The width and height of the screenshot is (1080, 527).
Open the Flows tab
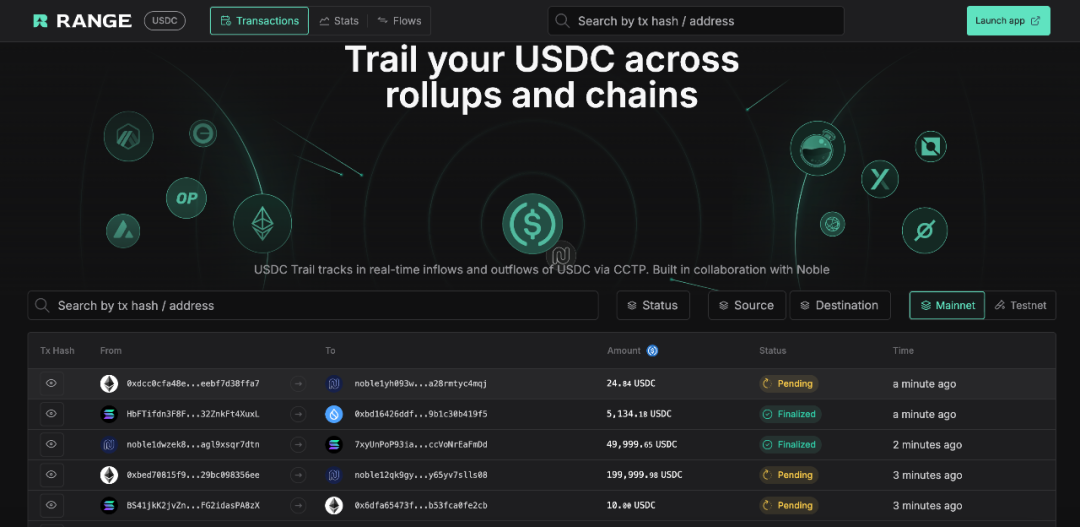[x=399, y=21]
